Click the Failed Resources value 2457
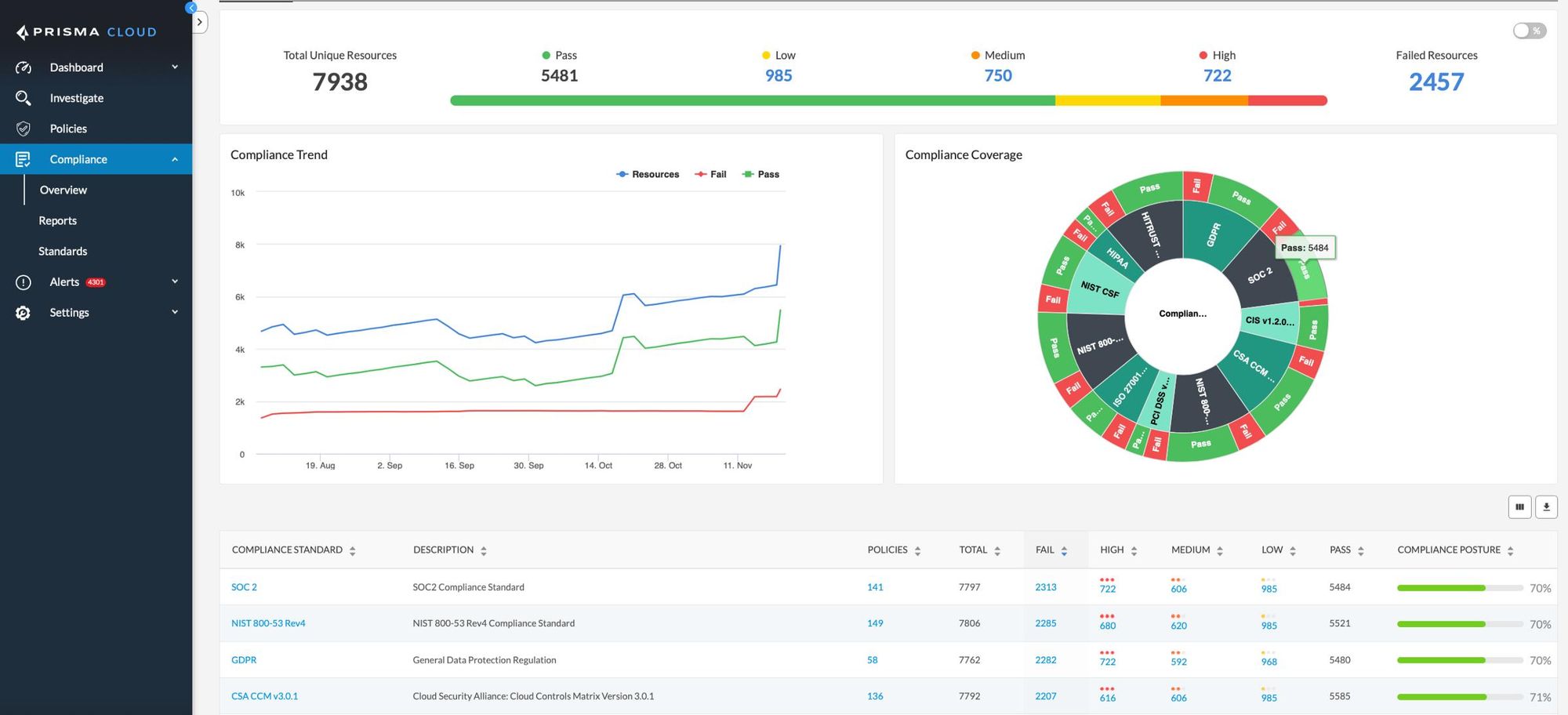The height and width of the screenshot is (715, 1568). tap(1436, 82)
